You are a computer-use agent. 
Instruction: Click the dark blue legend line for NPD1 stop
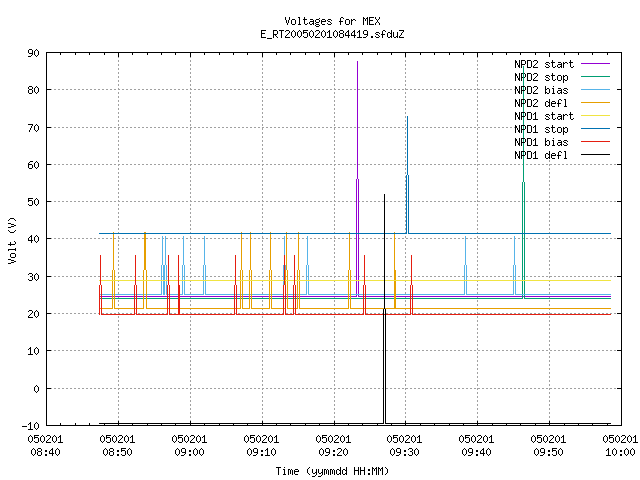click(x=596, y=129)
